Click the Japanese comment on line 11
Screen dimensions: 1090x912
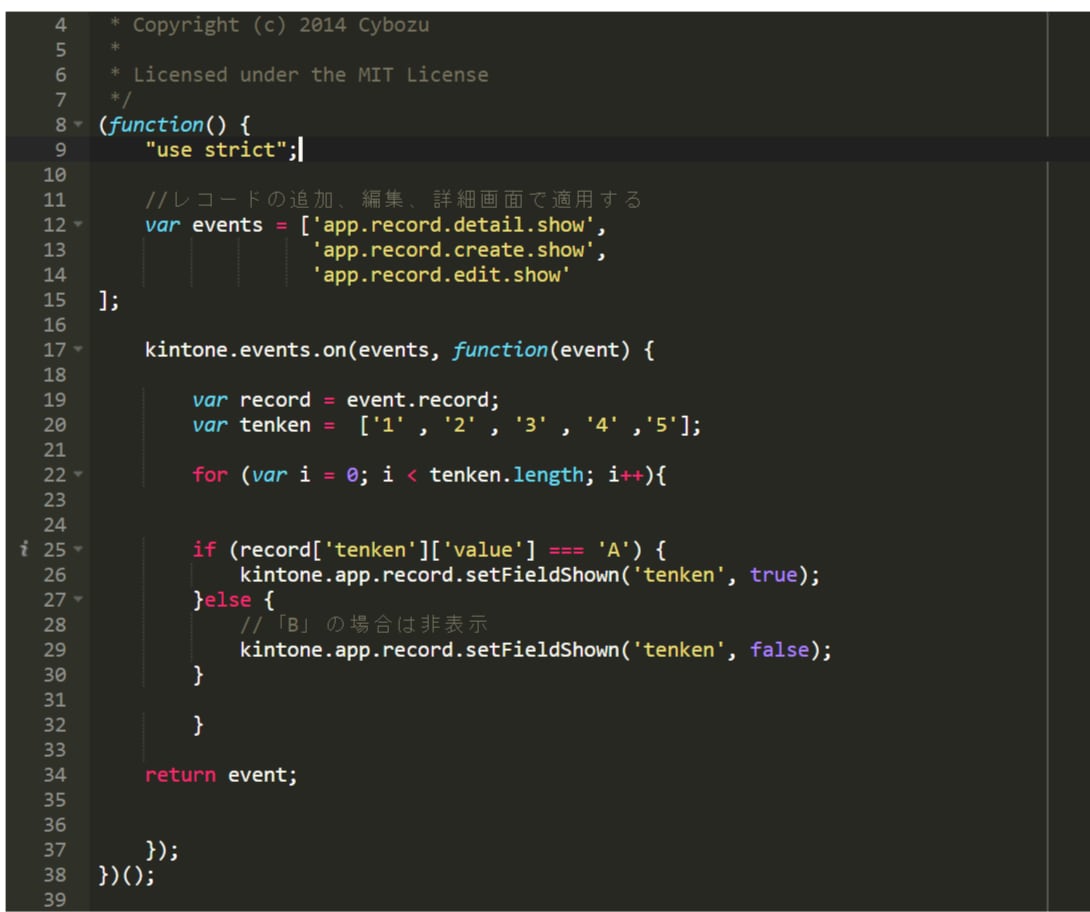(x=393, y=200)
